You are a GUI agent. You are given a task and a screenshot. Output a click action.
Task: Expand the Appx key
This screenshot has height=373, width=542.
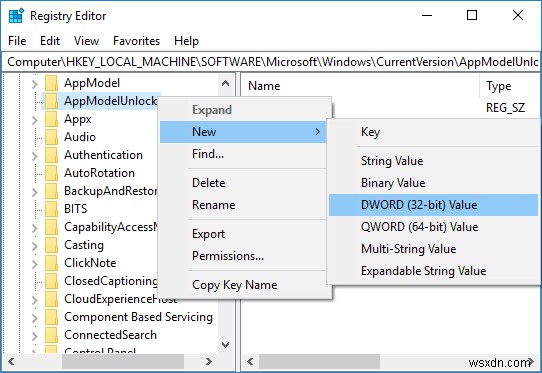pos(35,120)
